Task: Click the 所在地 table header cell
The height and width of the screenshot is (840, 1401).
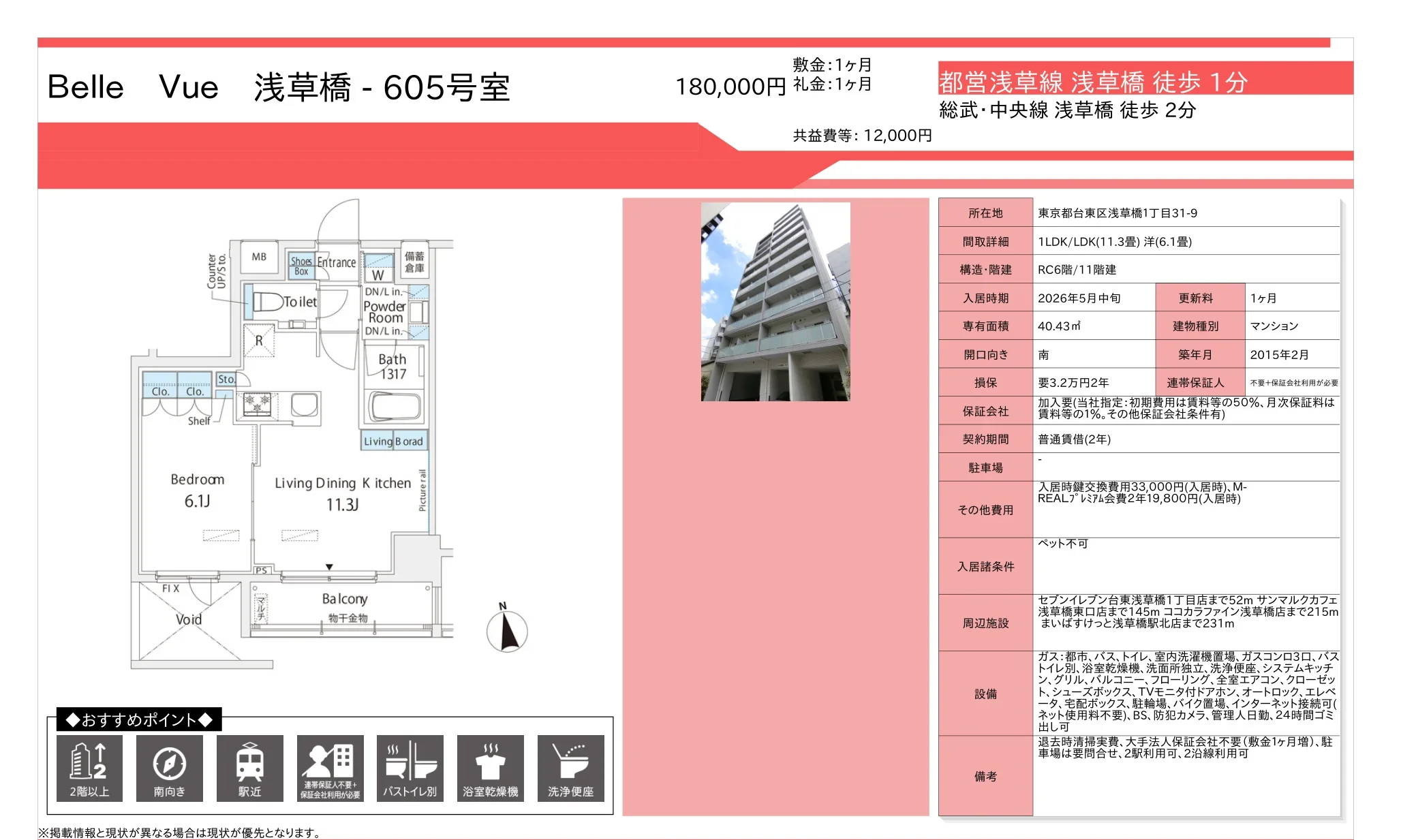Action: (x=985, y=213)
